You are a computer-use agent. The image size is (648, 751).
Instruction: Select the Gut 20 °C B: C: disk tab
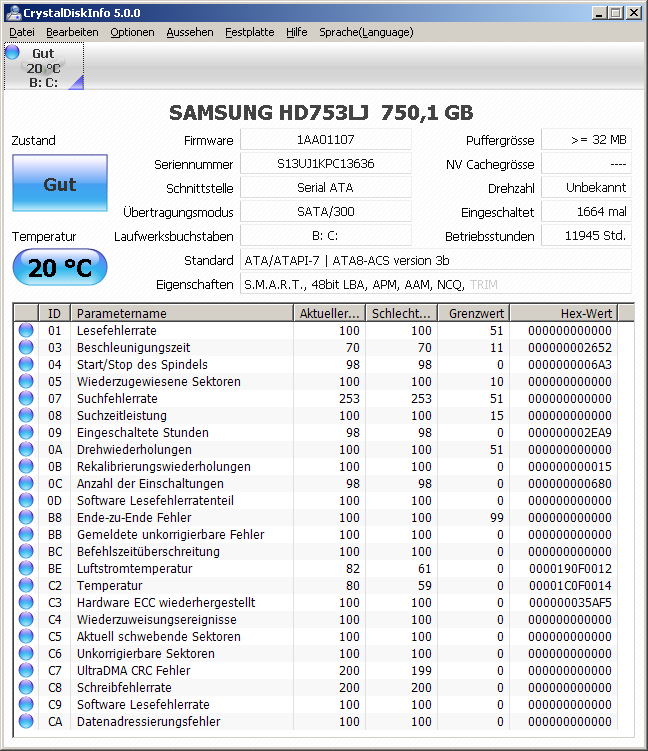[44, 66]
